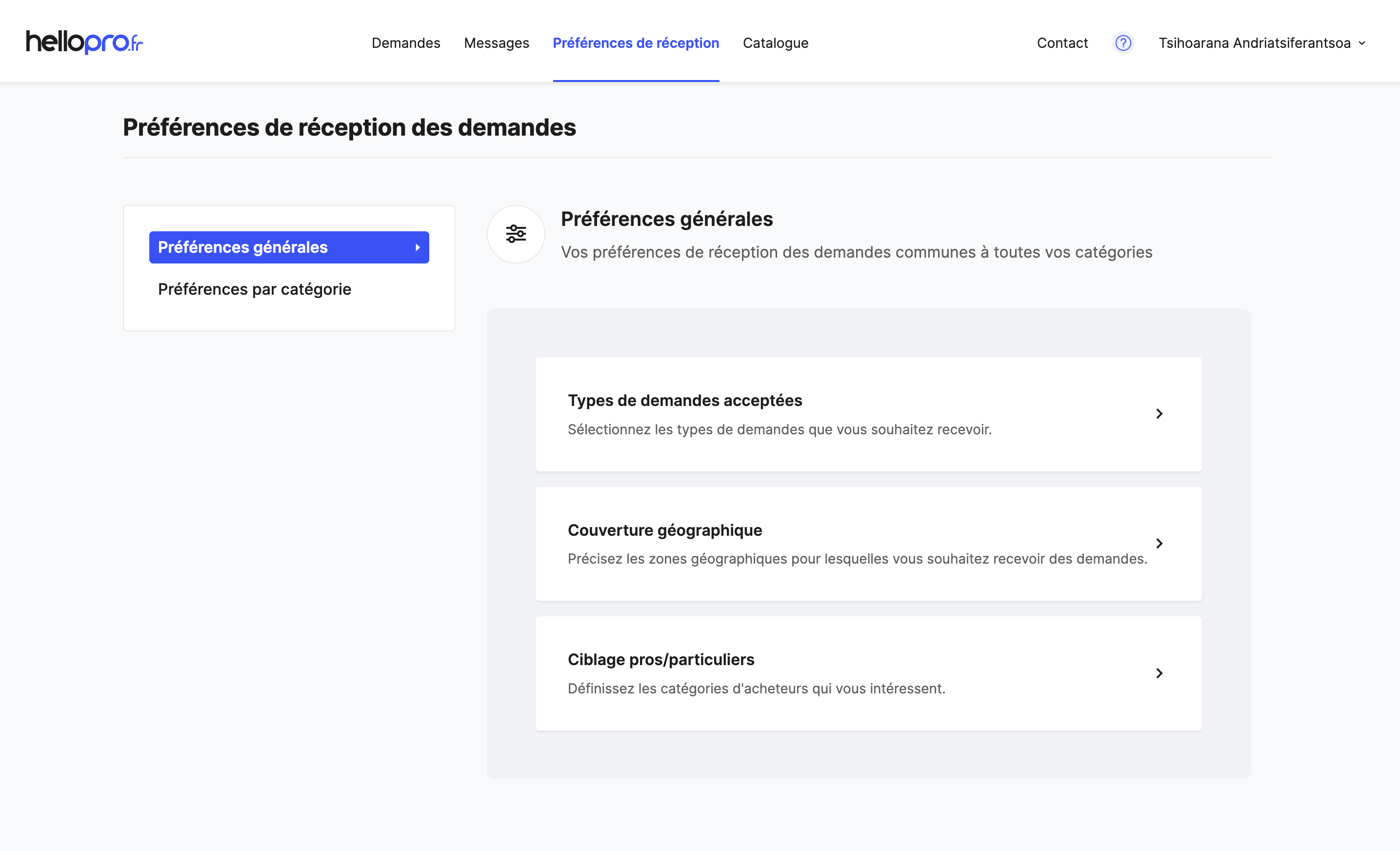The image size is (1400, 851).
Task: Open the Catalogue section
Action: click(x=775, y=42)
